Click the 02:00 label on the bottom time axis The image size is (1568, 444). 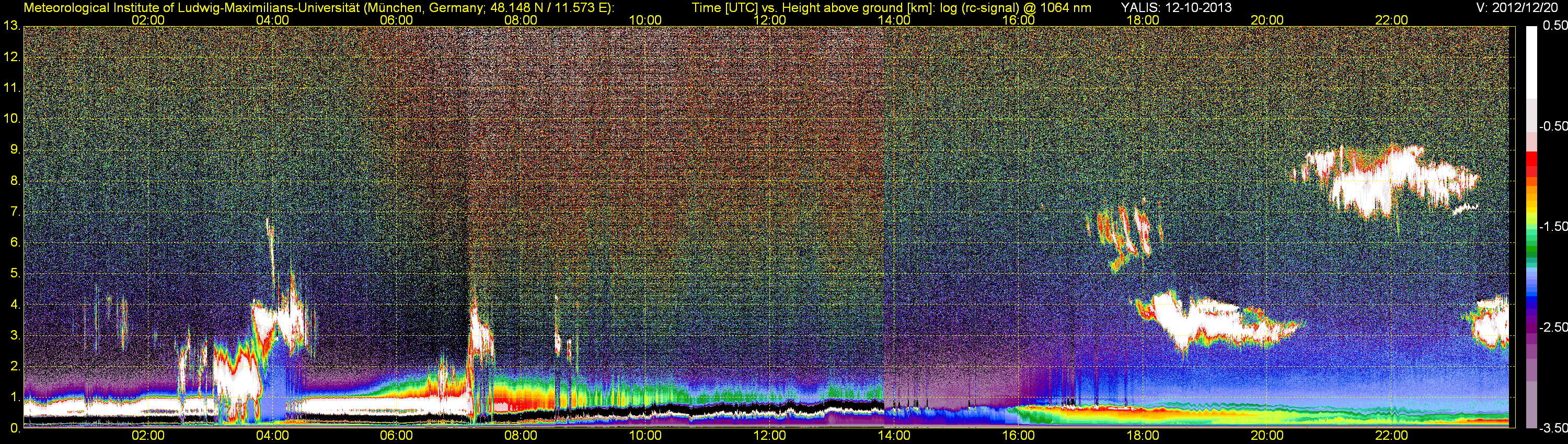tap(148, 436)
